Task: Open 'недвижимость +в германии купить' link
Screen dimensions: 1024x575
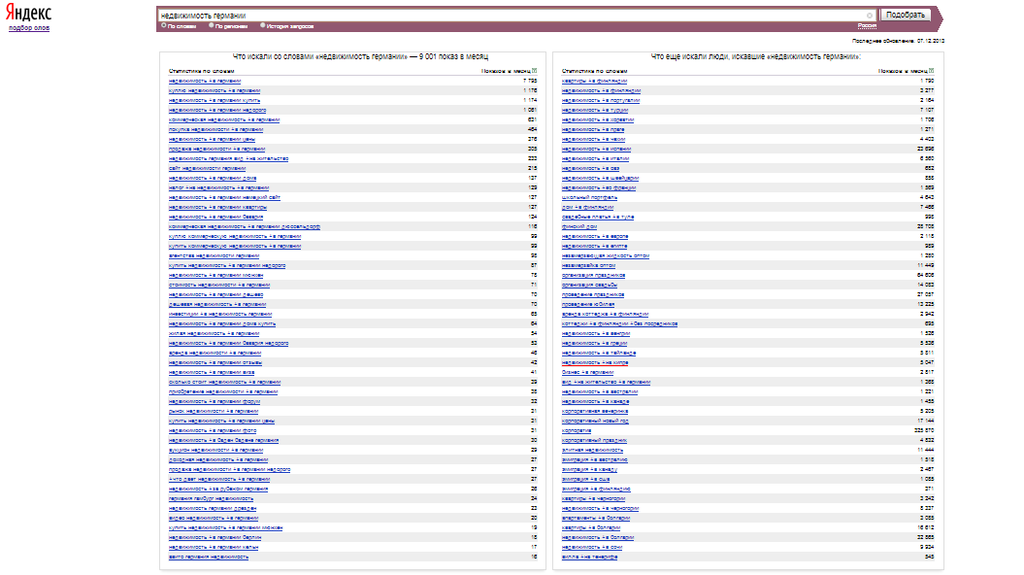Action: [214, 101]
